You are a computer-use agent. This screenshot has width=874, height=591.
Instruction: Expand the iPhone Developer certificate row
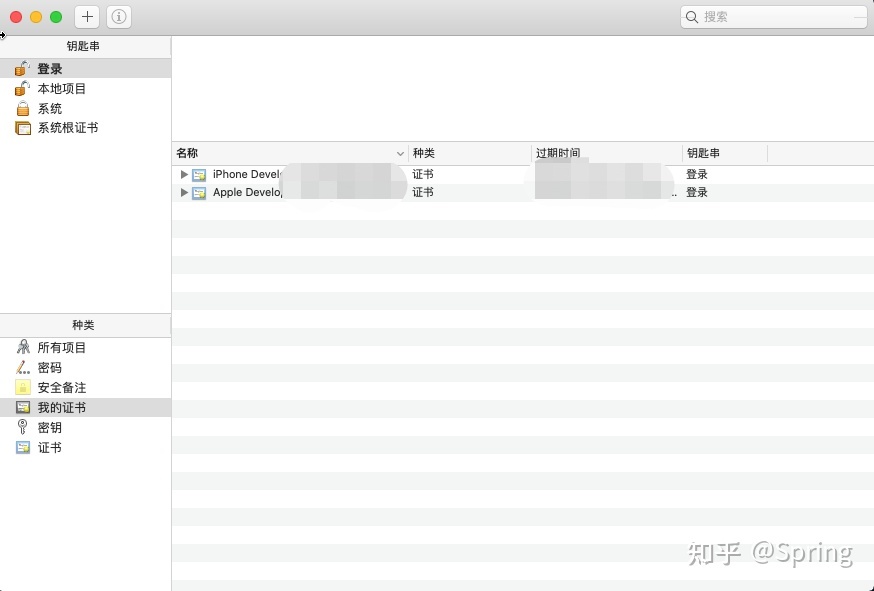point(184,175)
